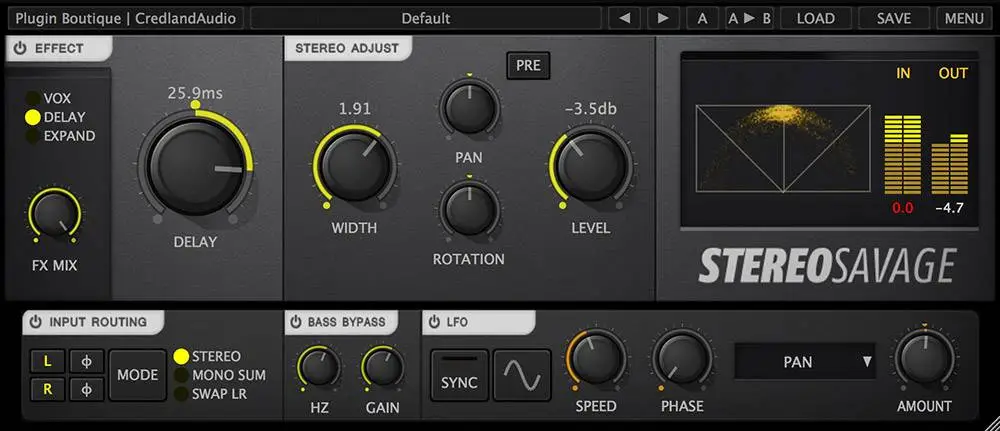Invert phase of the right channel
This screenshot has width=1000, height=431.
coord(87,389)
